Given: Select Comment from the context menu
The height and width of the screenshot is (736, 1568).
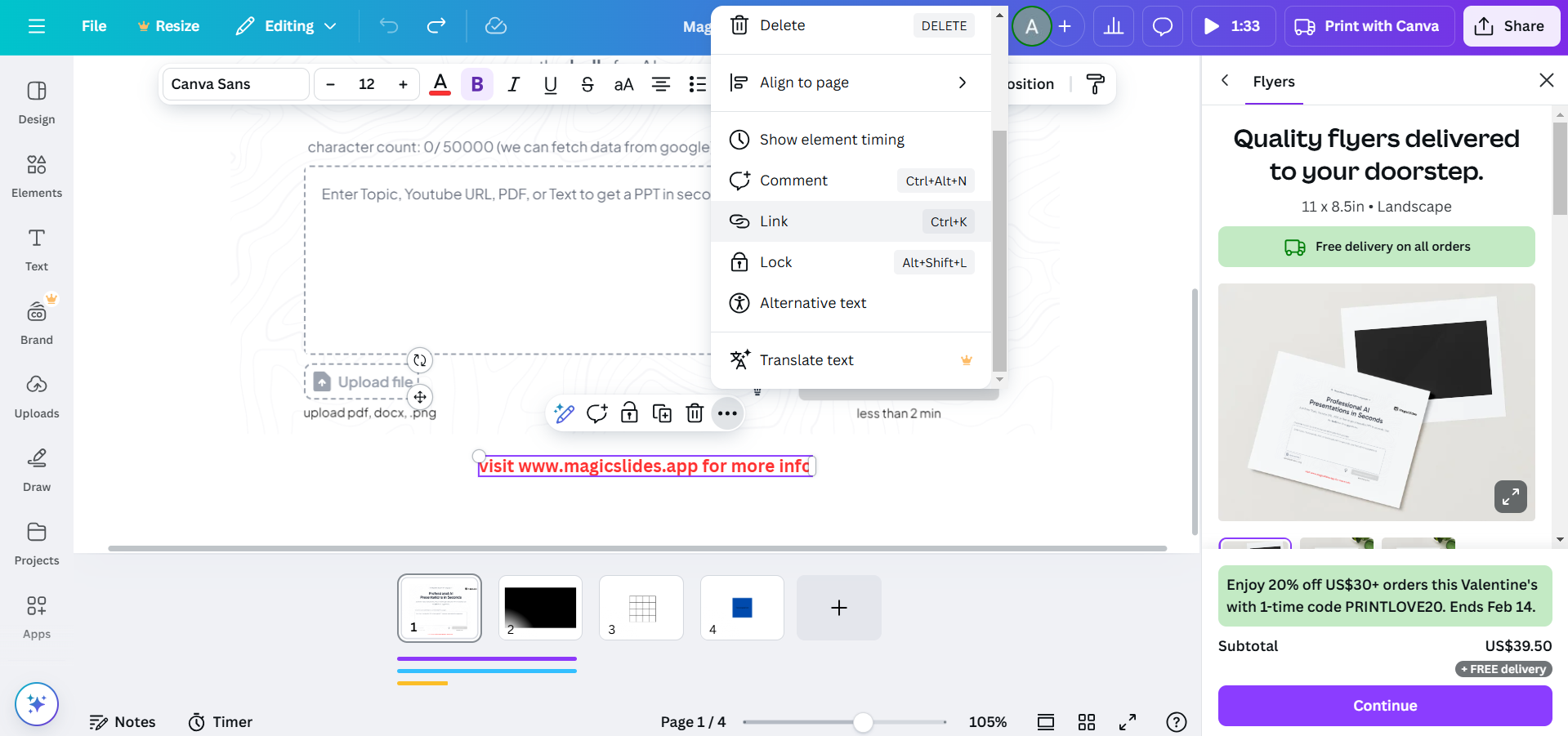Looking at the screenshot, I should pyautogui.click(x=851, y=181).
